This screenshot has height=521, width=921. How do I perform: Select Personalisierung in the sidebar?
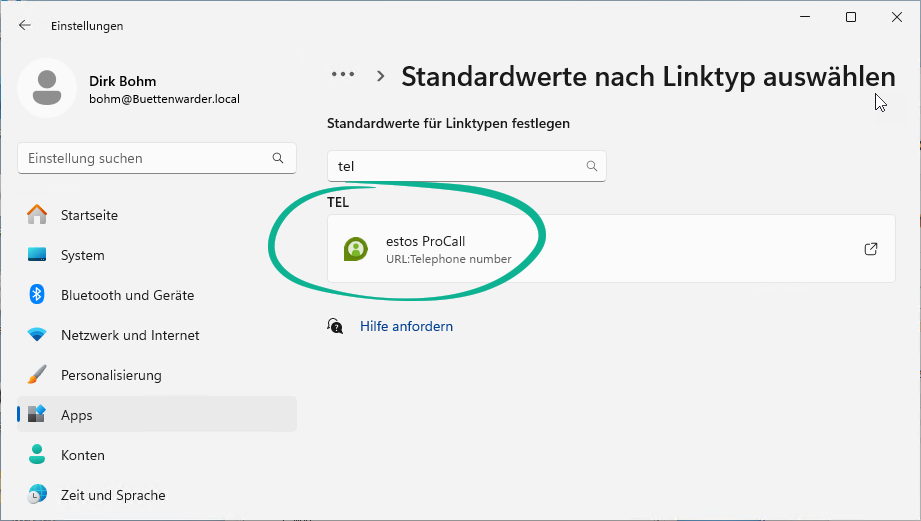(111, 375)
